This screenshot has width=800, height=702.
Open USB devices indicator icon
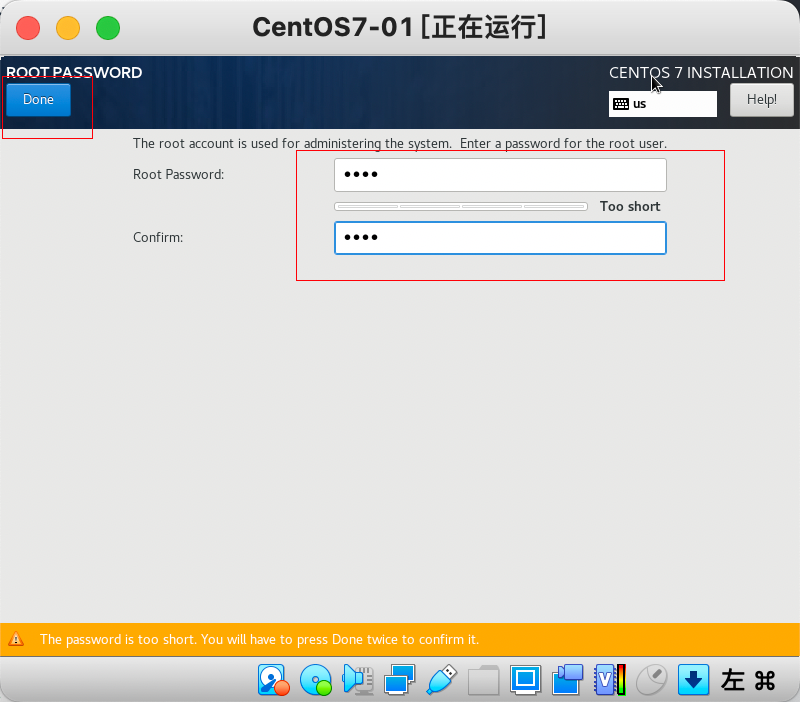click(x=441, y=680)
